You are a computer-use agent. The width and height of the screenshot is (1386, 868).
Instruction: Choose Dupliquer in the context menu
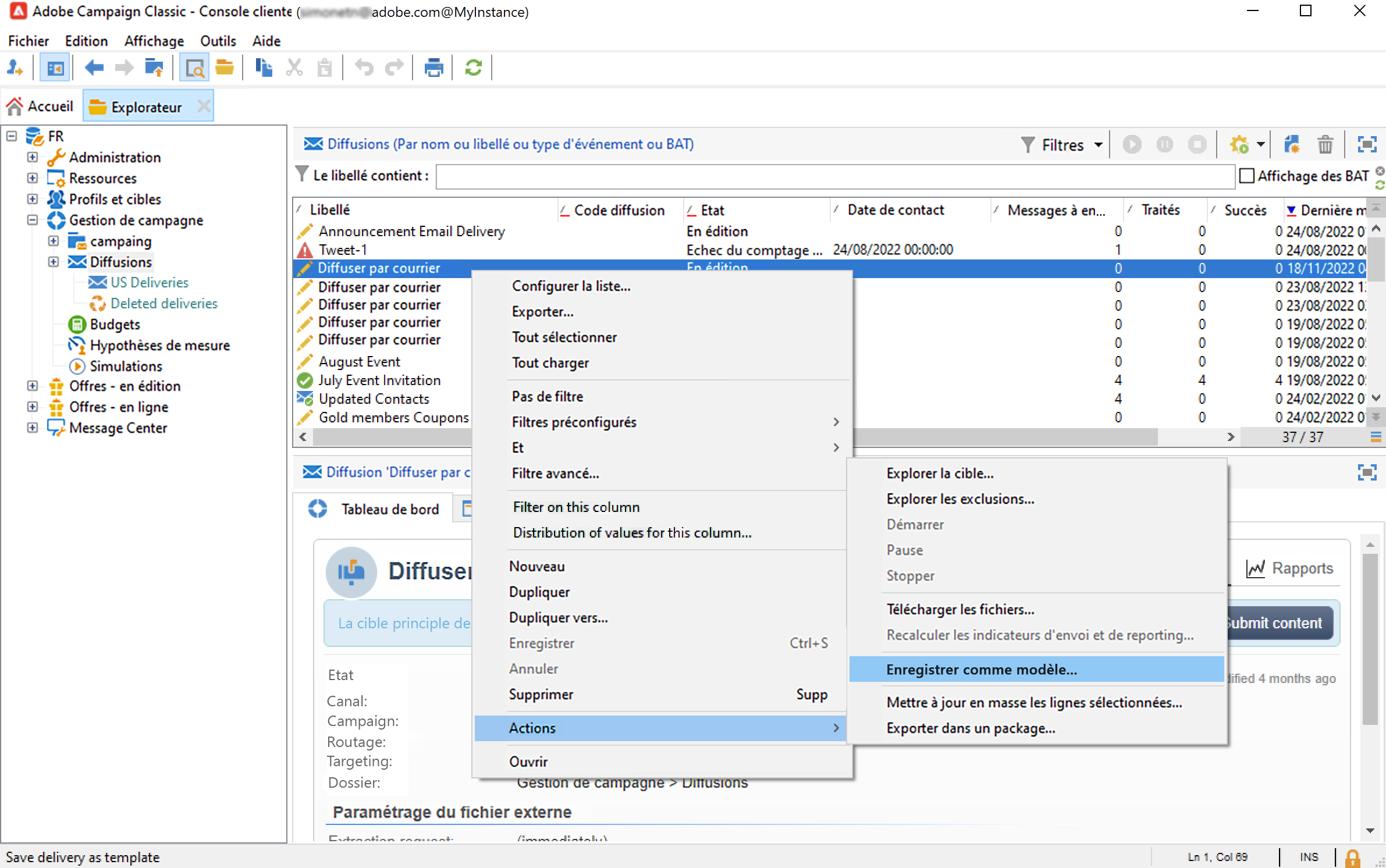[539, 592]
